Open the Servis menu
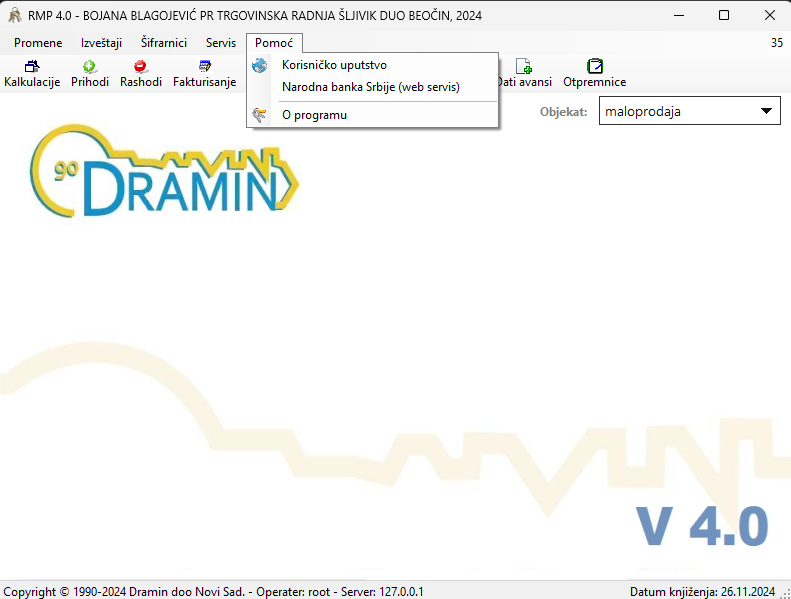The height and width of the screenshot is (599, 791). [221, 43]
